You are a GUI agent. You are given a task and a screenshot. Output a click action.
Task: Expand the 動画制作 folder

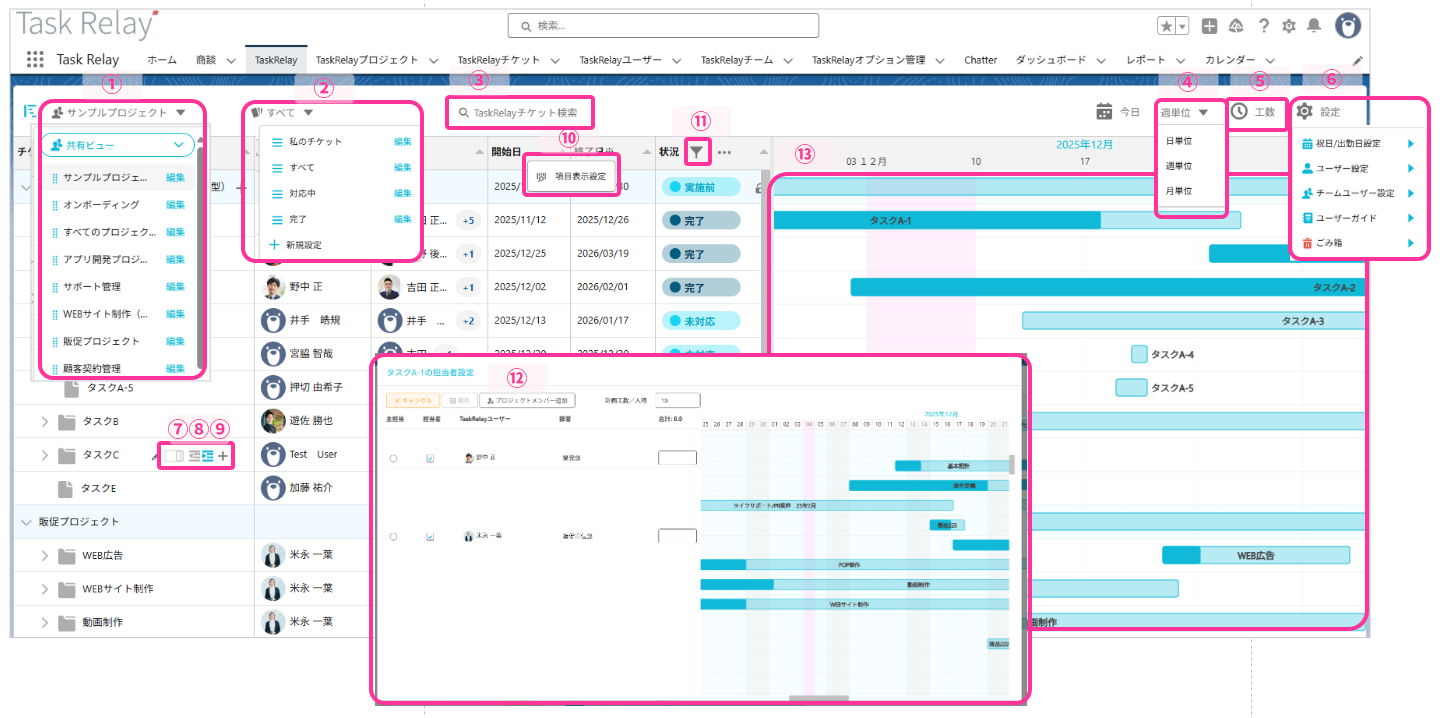(44, 623)
